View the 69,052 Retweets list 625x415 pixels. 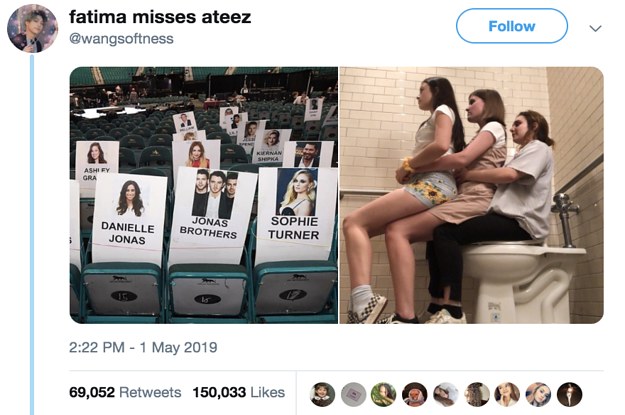[x=125, y=393]
